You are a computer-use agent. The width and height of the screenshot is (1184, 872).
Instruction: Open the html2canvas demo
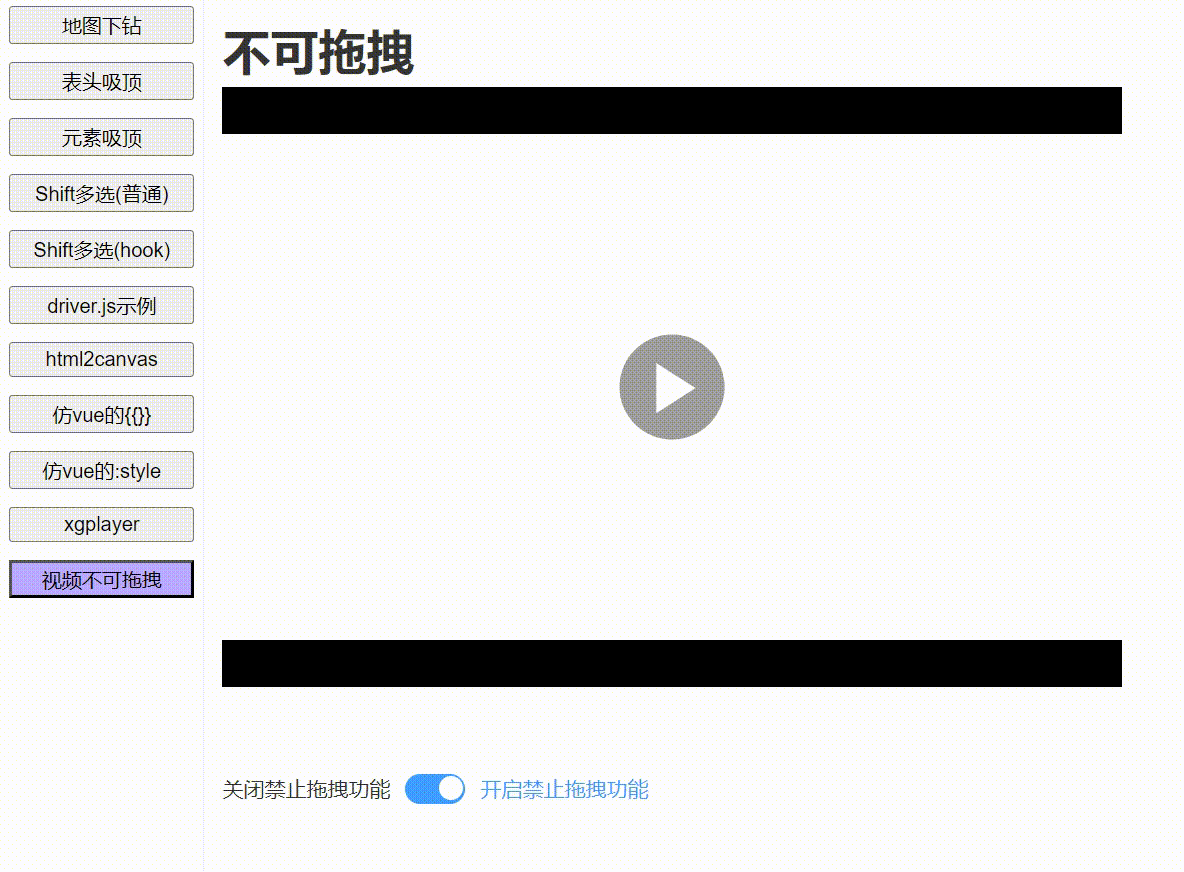(x=100, y=359)
